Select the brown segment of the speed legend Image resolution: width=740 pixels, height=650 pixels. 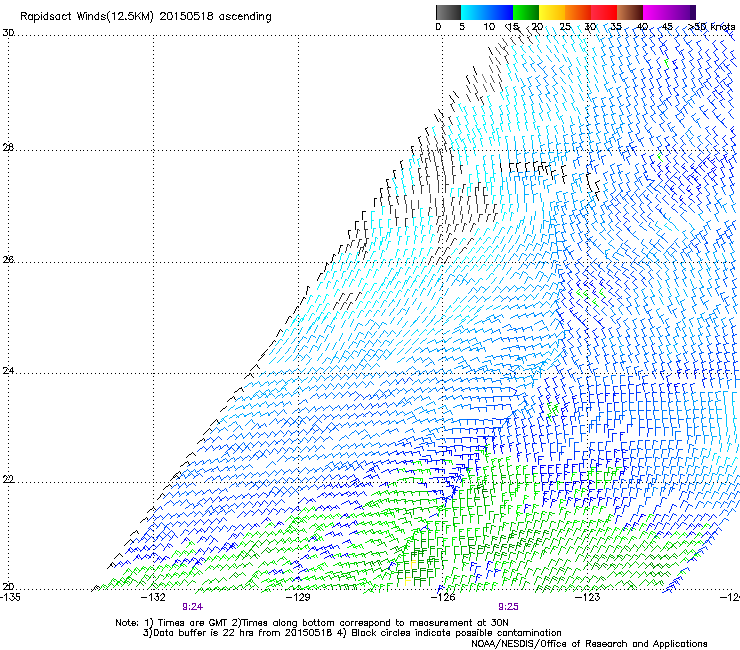tap(630, 12)
